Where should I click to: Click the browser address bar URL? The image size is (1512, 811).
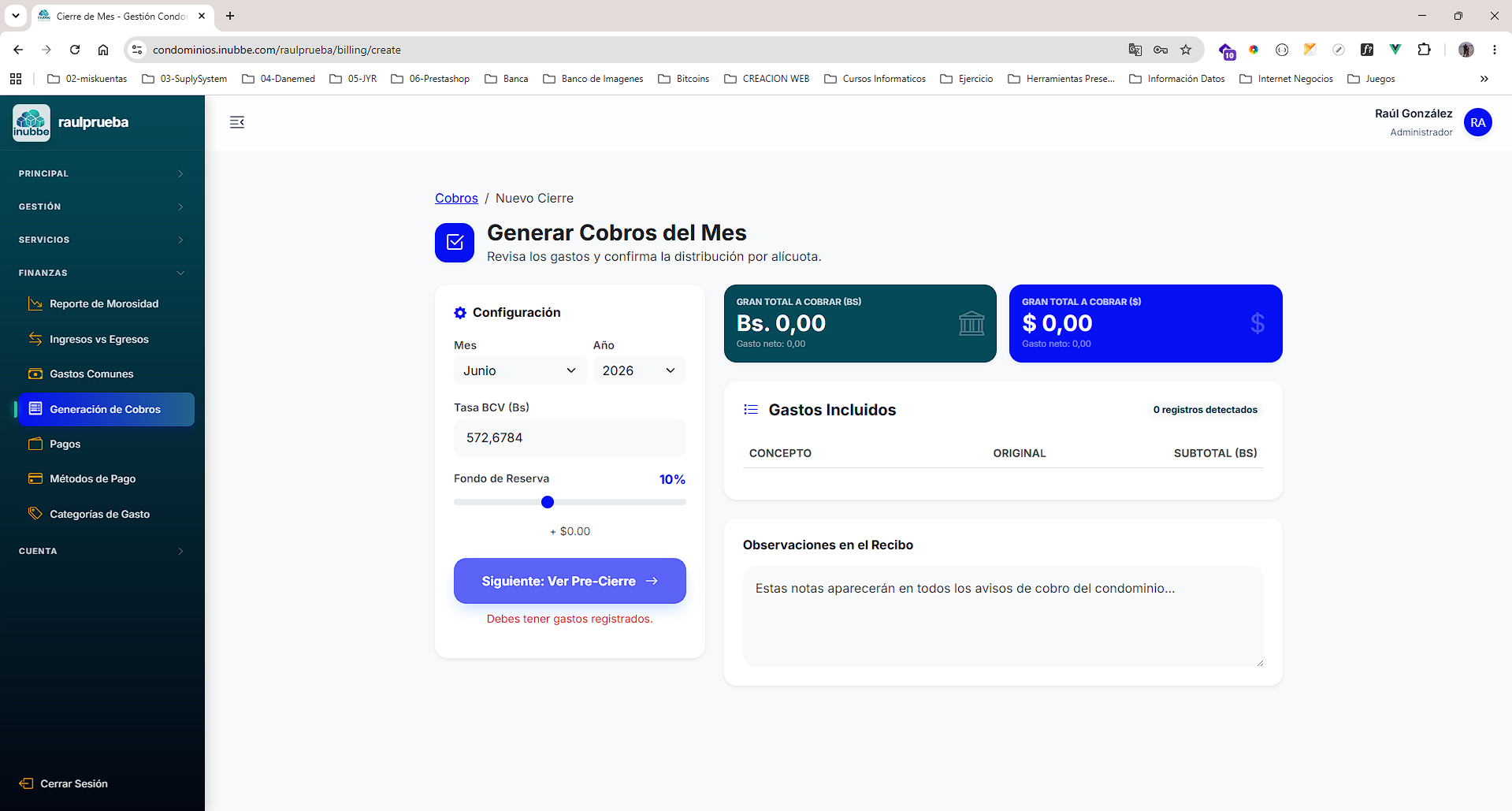pyautogui.click(x=277, y=50)
